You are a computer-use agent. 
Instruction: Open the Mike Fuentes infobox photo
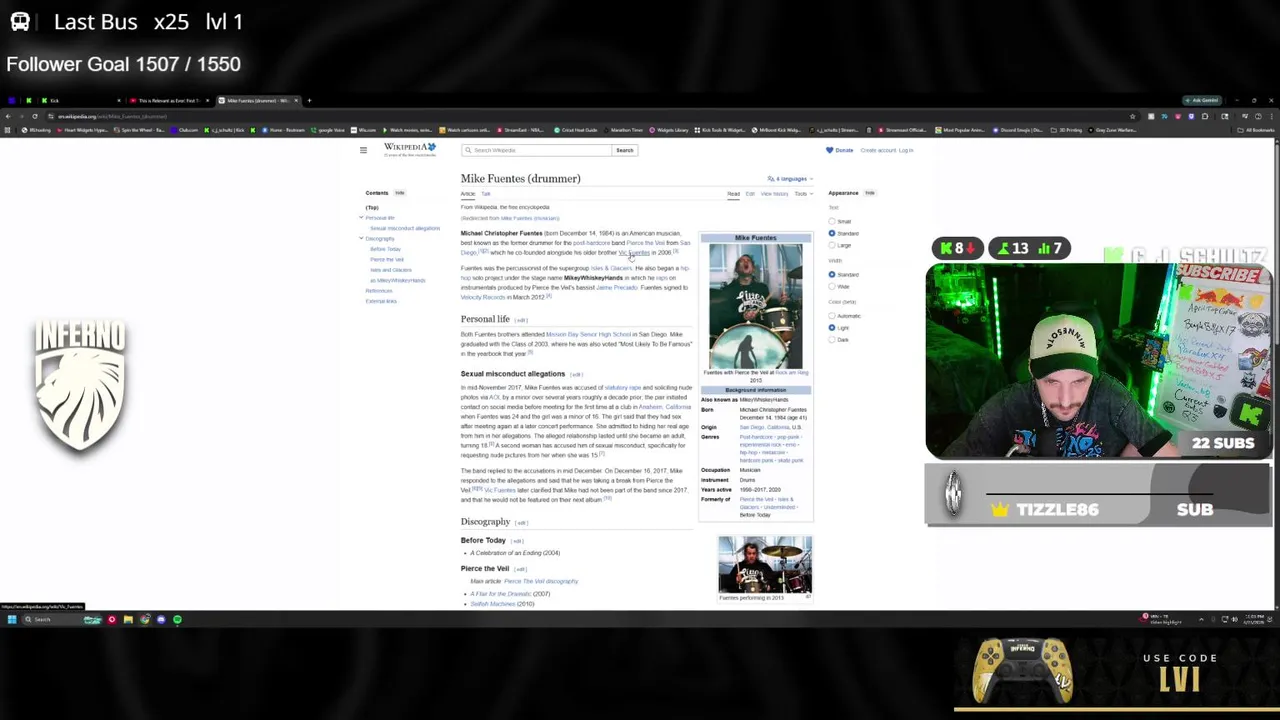755,306
